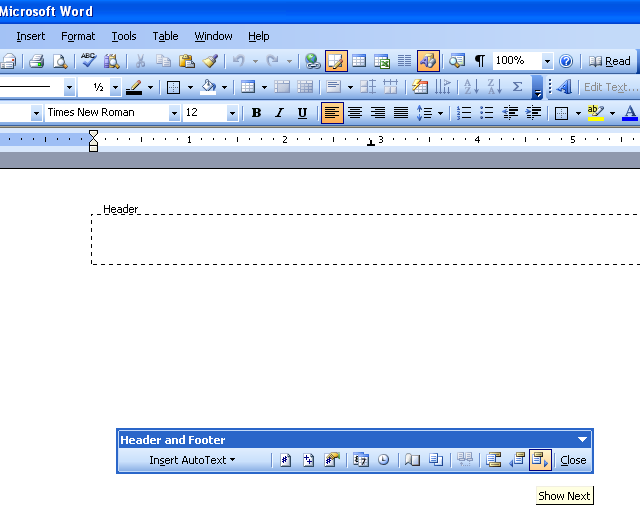Expand Insert AutoText dropdown

pos(192,460)
